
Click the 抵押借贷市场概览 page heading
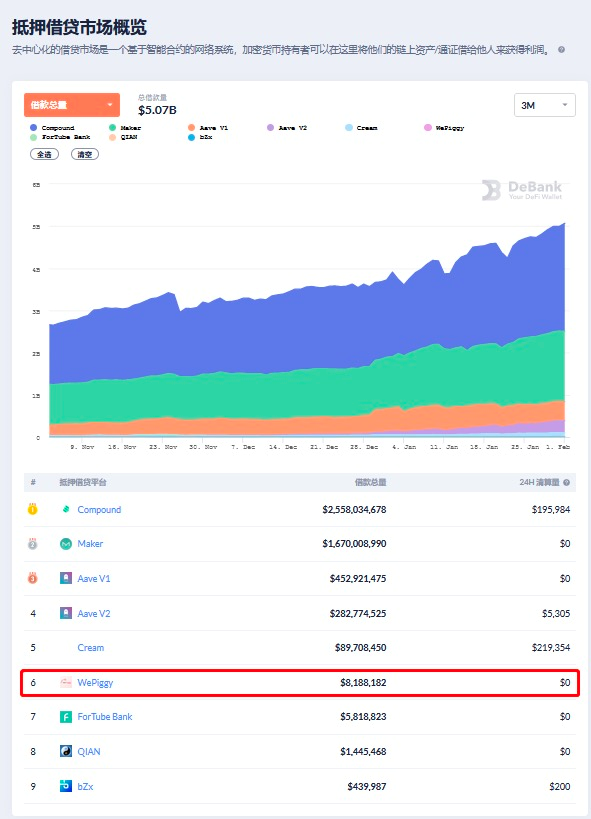click(79, 27)
